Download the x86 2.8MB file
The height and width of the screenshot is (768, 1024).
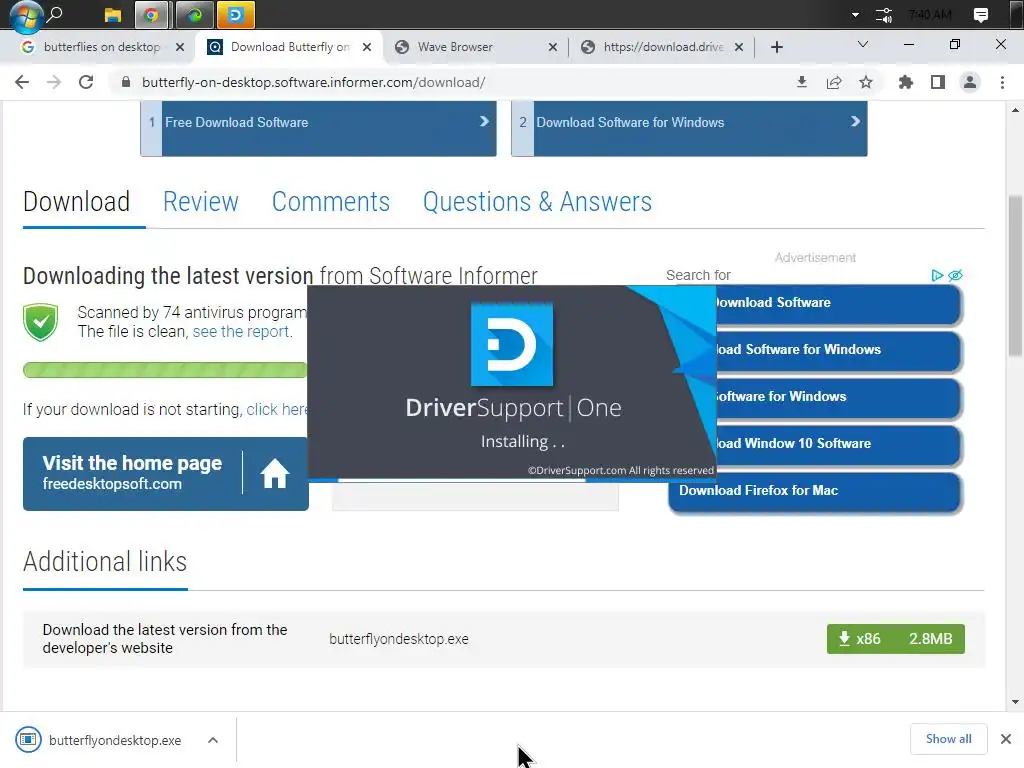coord(895,639)
